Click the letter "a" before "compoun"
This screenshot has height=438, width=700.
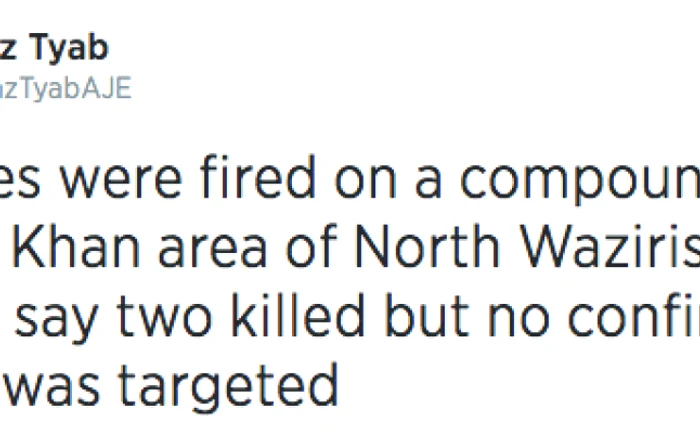pos(428,181)
